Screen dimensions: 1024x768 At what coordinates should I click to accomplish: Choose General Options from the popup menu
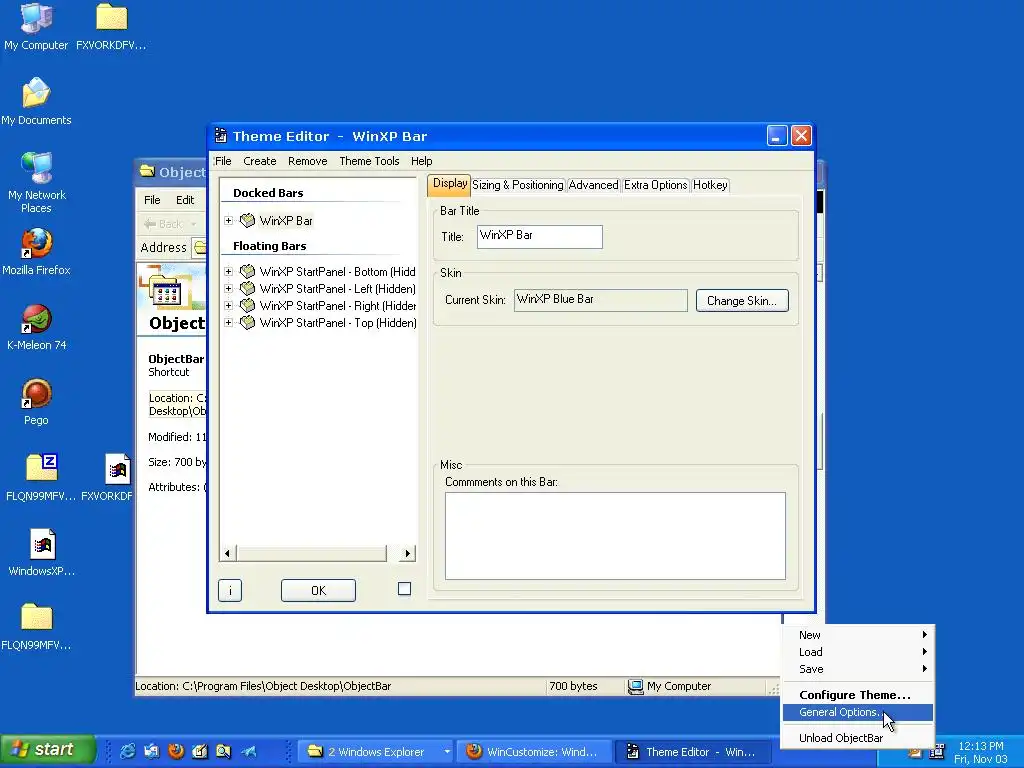[858, 712]
